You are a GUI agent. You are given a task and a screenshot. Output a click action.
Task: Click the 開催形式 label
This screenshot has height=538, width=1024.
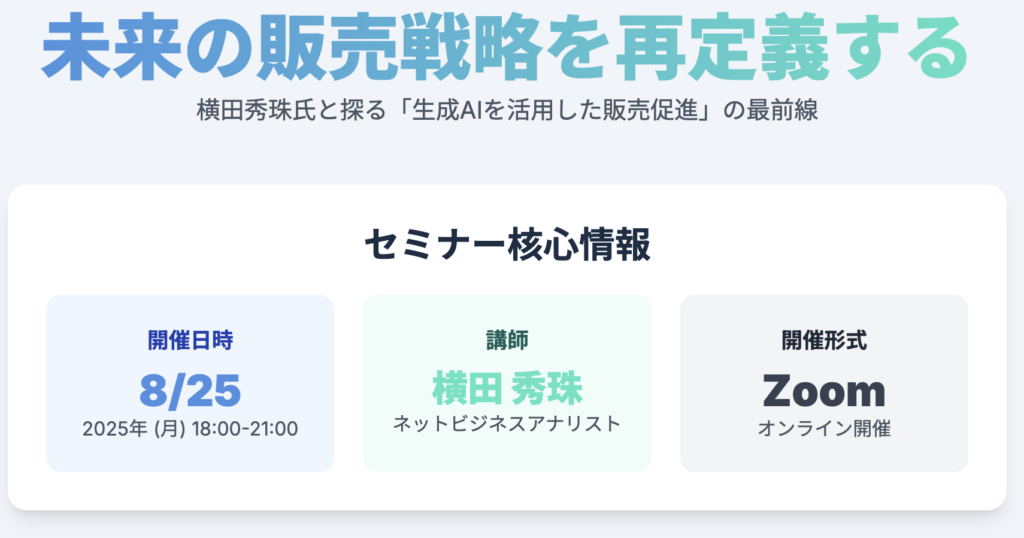click(824, 340)
